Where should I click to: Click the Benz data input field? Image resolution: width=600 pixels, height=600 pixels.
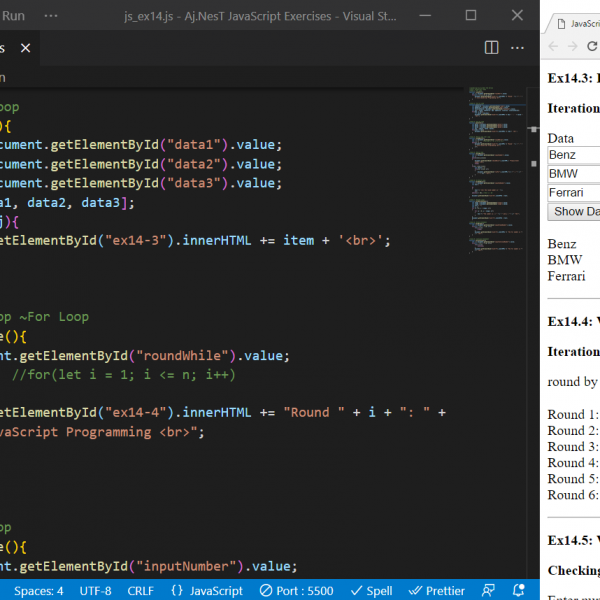pyautogui.click(x=574, y=155)
